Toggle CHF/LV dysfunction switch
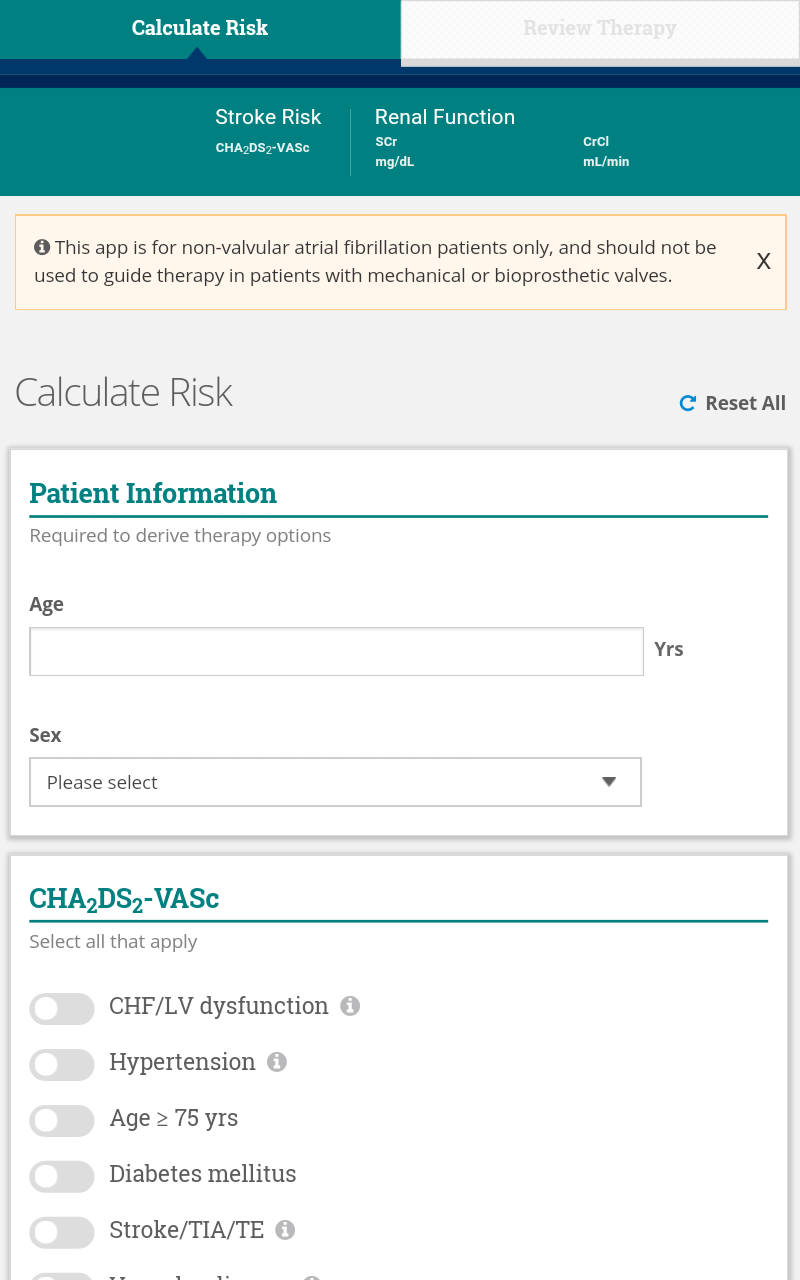This screenshot has width=800, height=1280. click(x=62, y=1009)
